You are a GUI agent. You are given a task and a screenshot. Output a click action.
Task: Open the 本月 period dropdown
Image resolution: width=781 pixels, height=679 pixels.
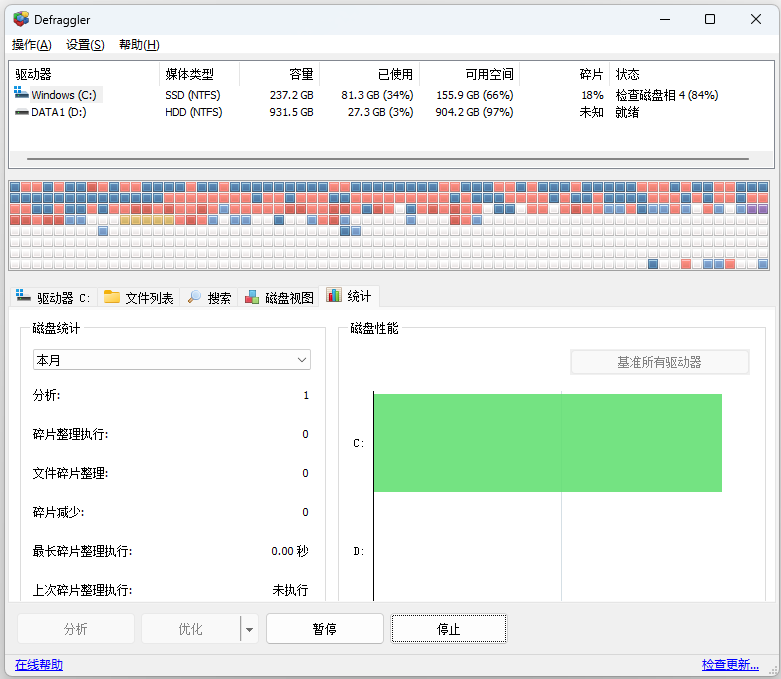click(172, 360)
